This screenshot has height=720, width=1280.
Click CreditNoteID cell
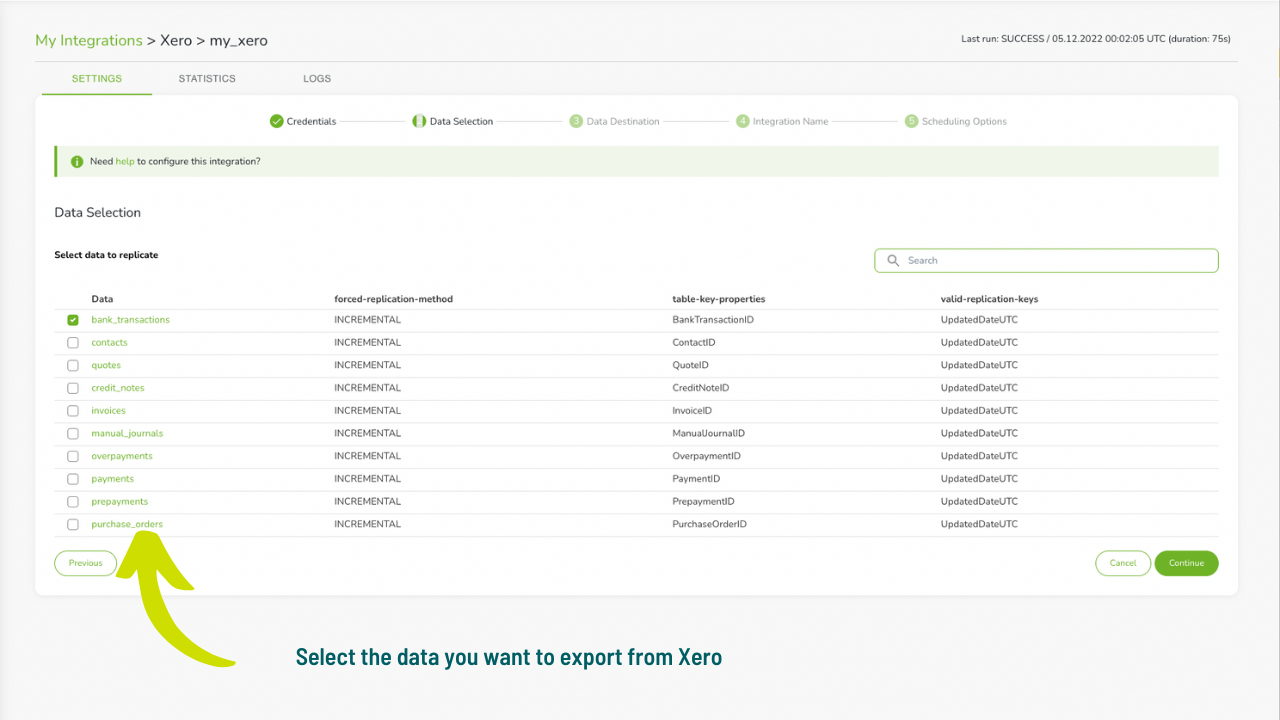pos(701,388)
